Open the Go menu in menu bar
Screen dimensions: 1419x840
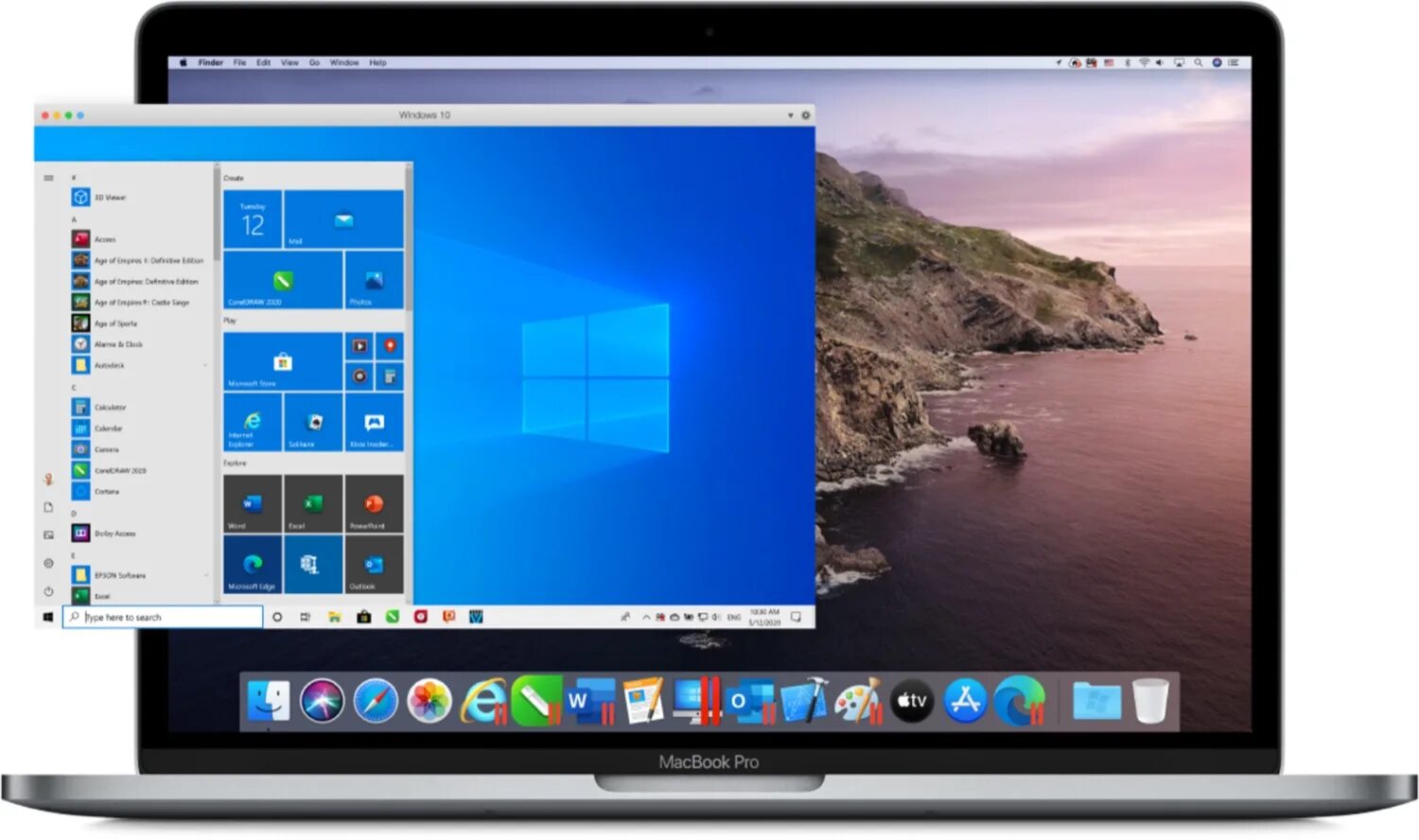(x=314, y=62)
